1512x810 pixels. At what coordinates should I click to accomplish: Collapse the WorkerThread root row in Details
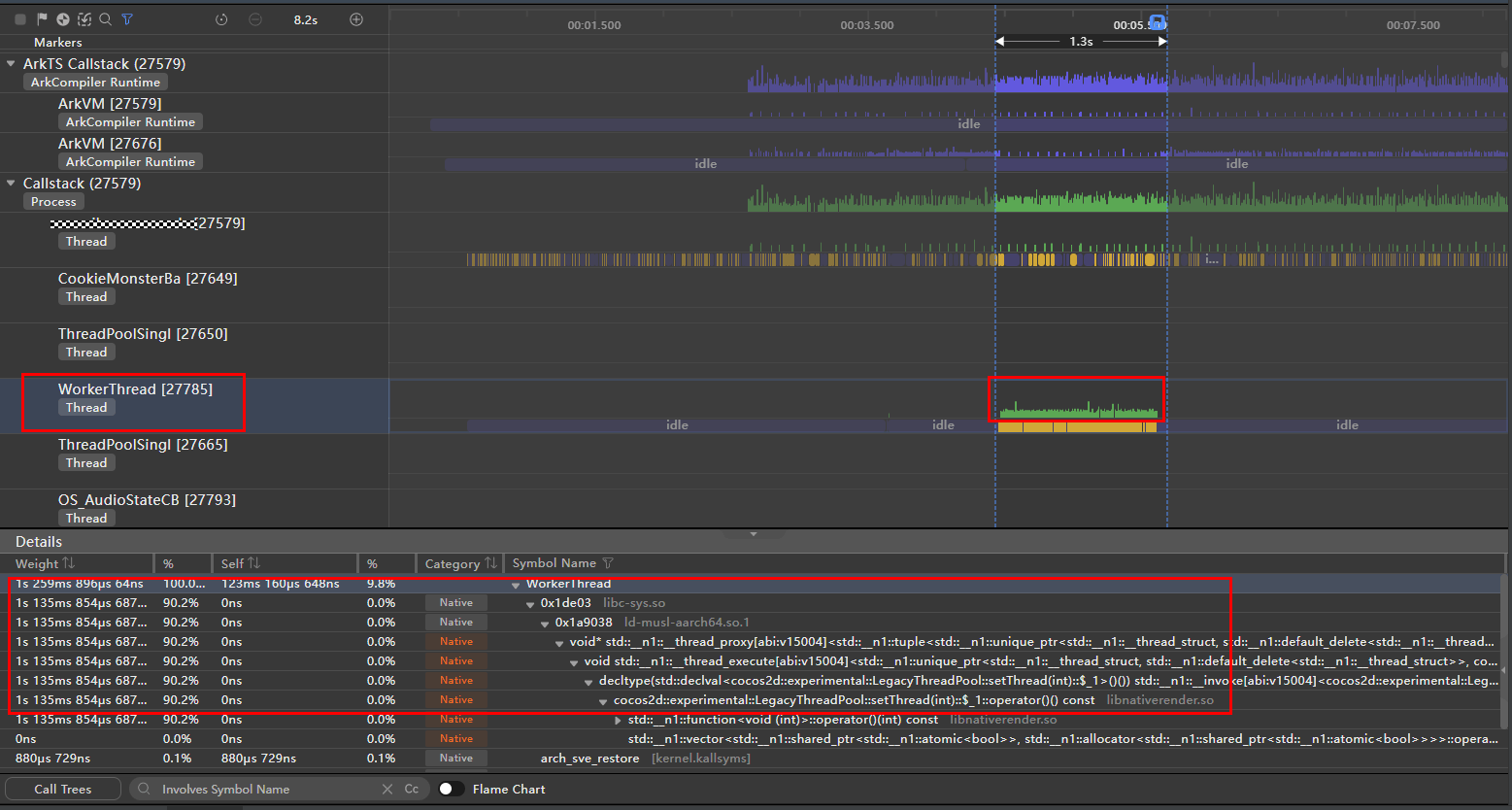point(516,584)
